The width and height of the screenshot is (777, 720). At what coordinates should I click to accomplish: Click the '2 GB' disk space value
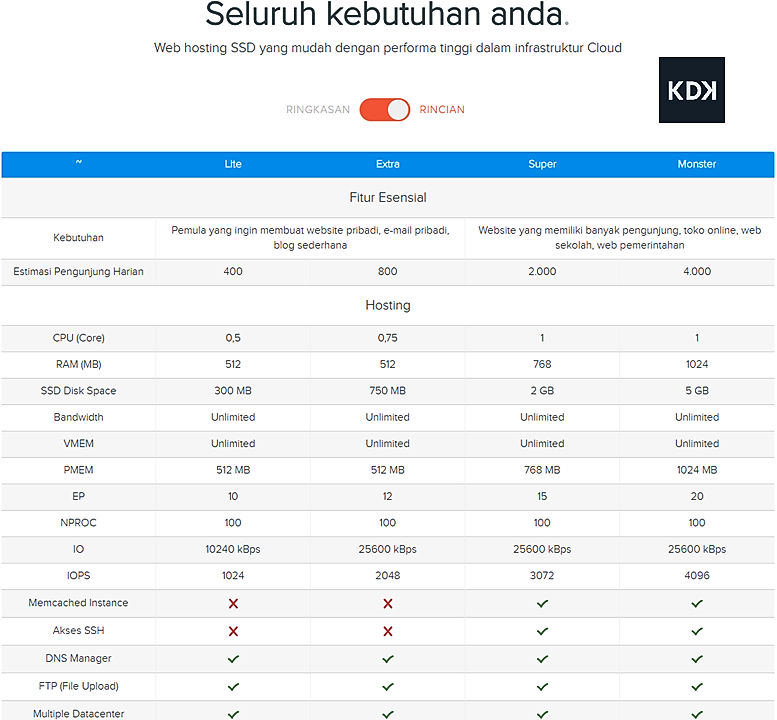pos(542,390)
